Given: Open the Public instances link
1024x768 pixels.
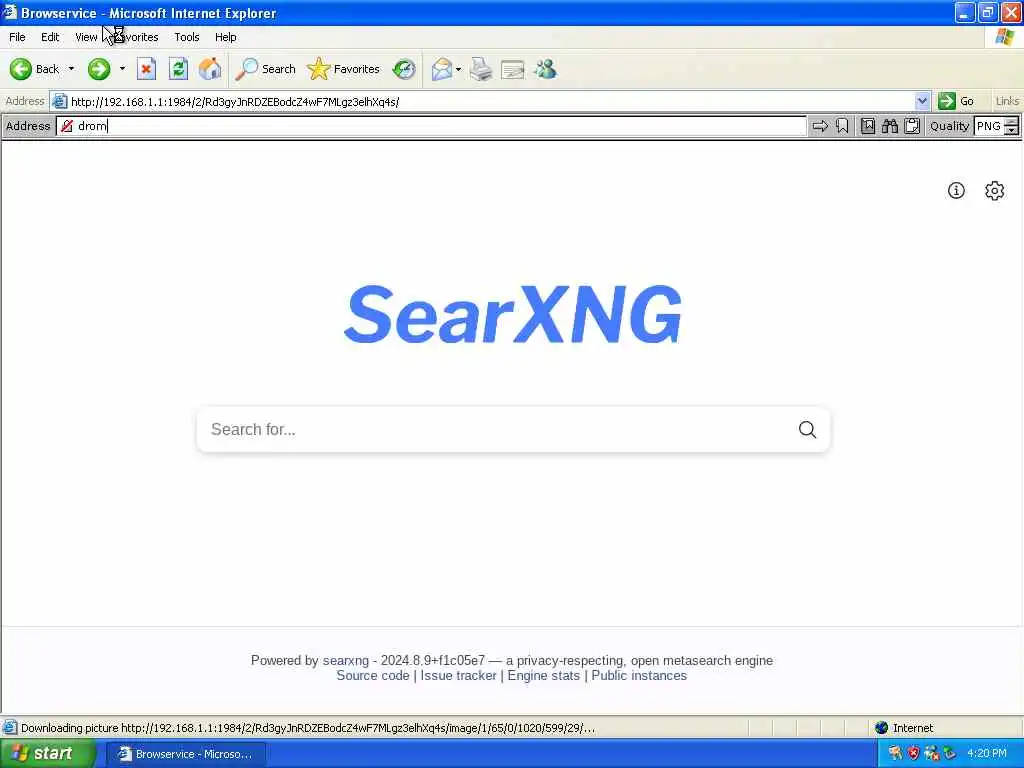Looking at the screenshot, I should (639, 675).
